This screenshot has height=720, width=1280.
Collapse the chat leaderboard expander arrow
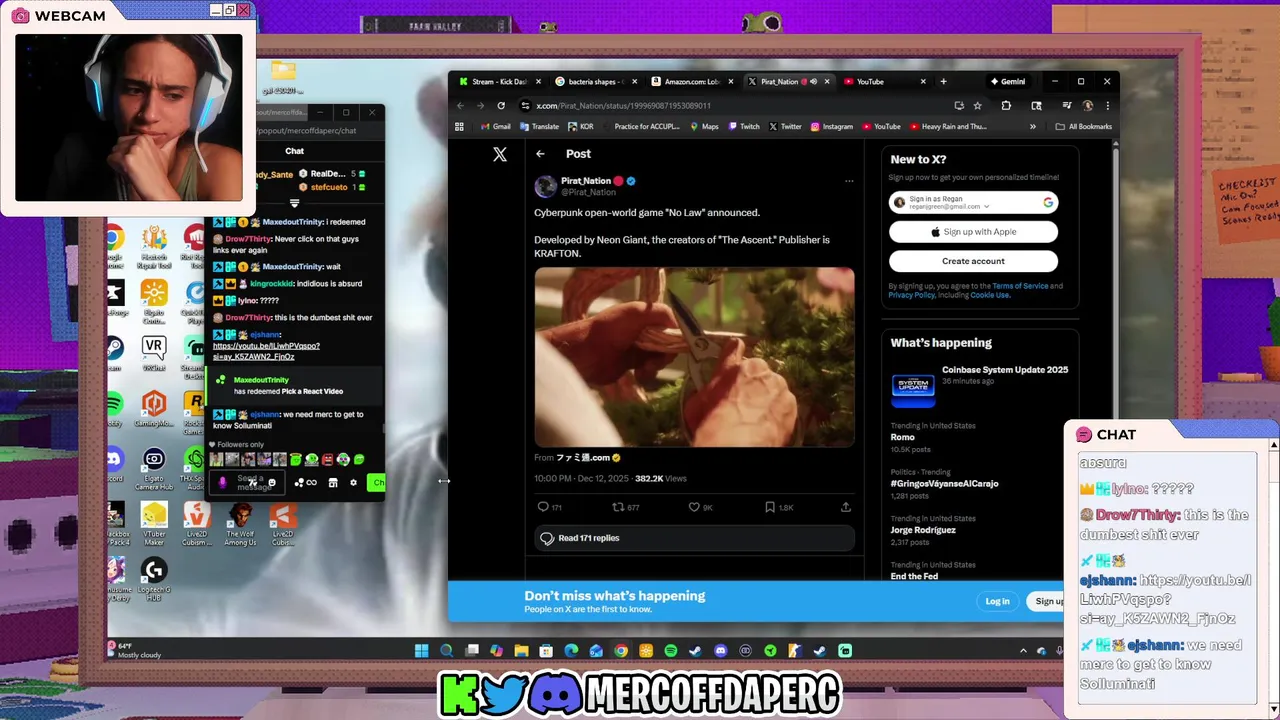click(294, 203)
